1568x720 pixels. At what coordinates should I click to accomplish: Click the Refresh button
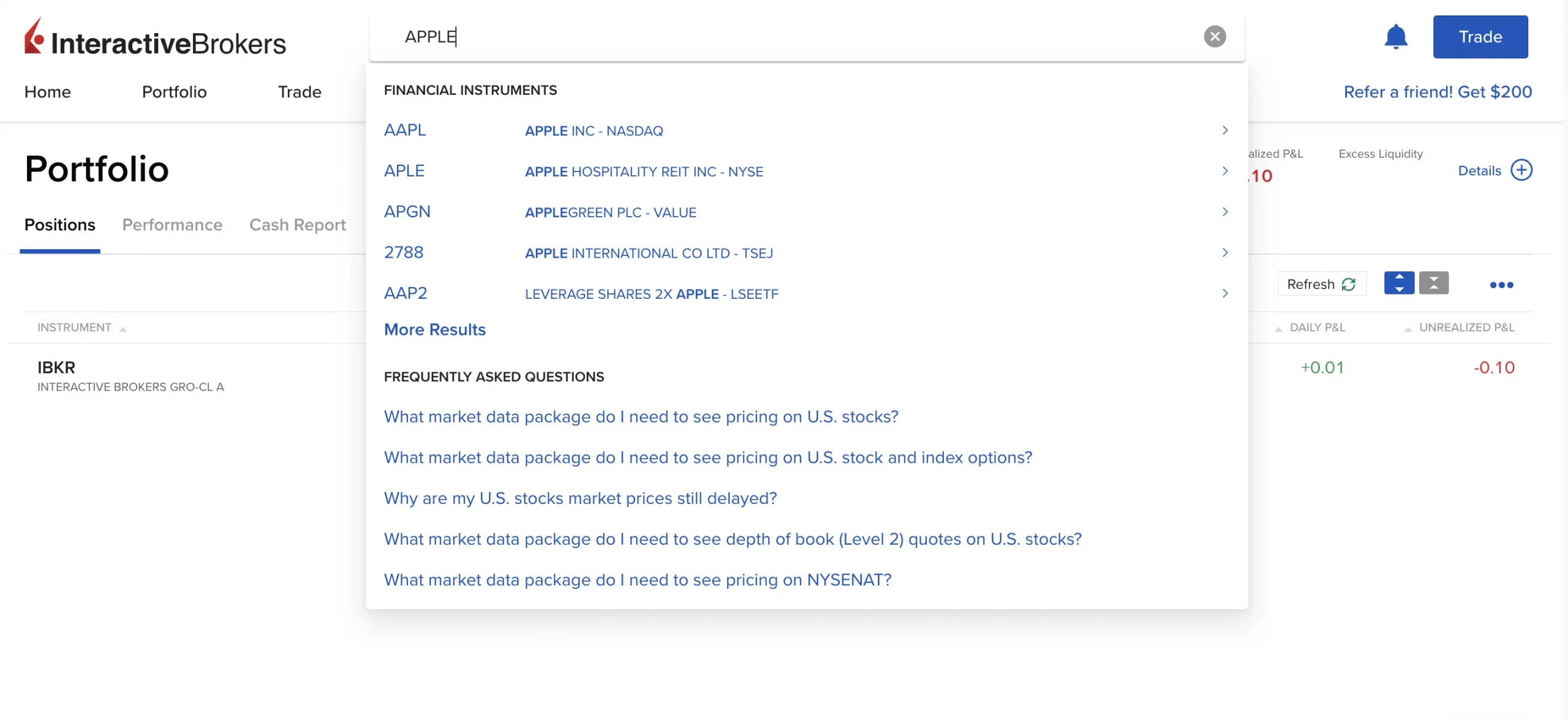(1322, 284)
